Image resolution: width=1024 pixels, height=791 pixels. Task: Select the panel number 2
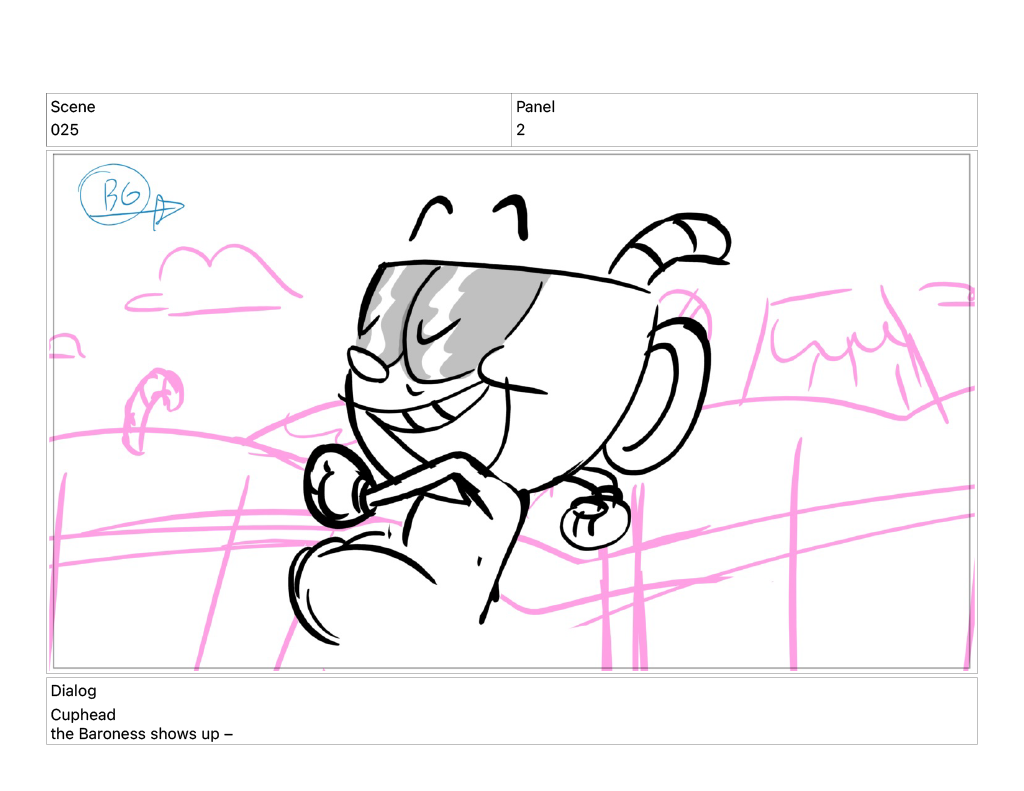[521, 130]
